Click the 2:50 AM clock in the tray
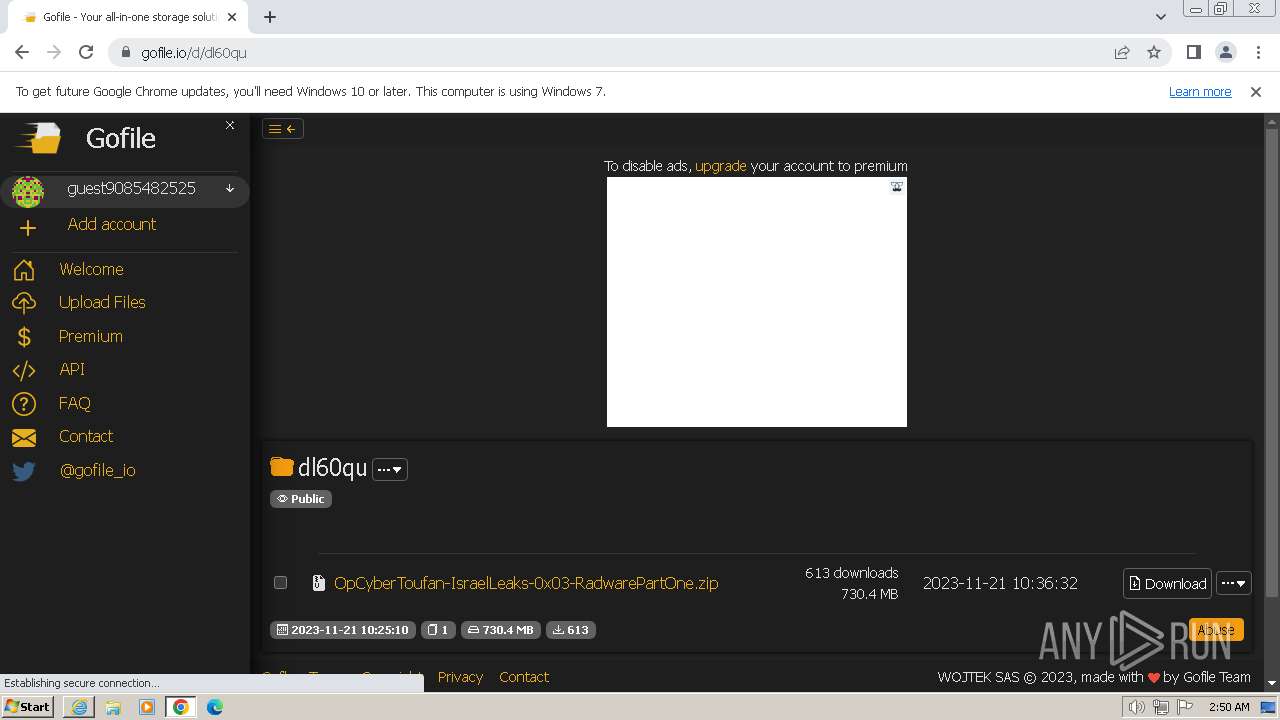Screen dimensions: 1280x720 pyautogui.click(x=1229, y=707)
